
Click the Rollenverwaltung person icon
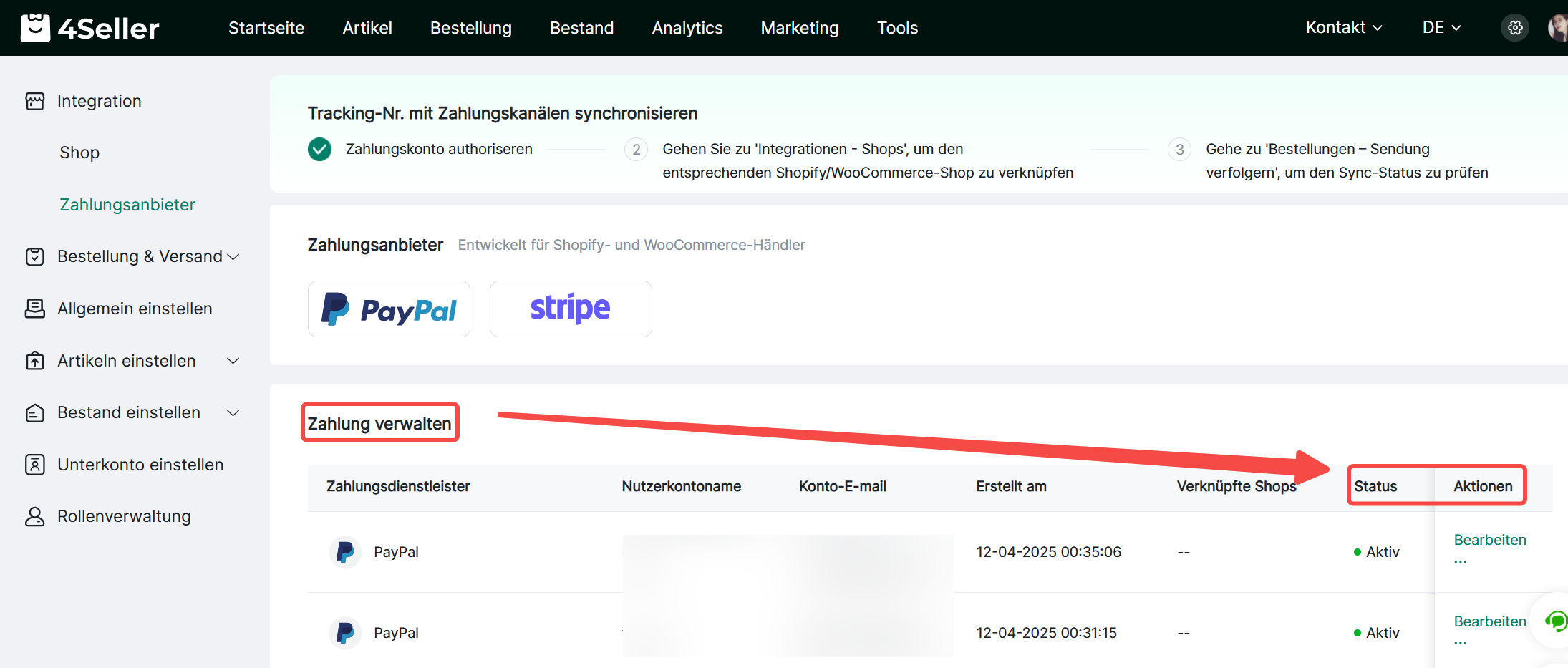coord(35,516)
